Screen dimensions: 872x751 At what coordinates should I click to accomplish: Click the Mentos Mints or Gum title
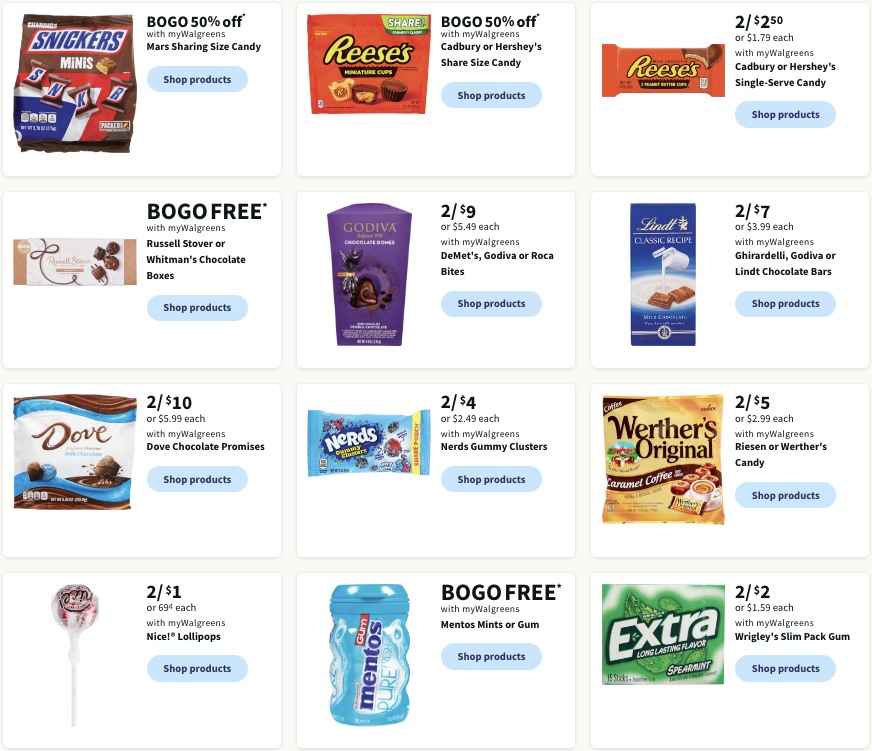pos(490,625)
